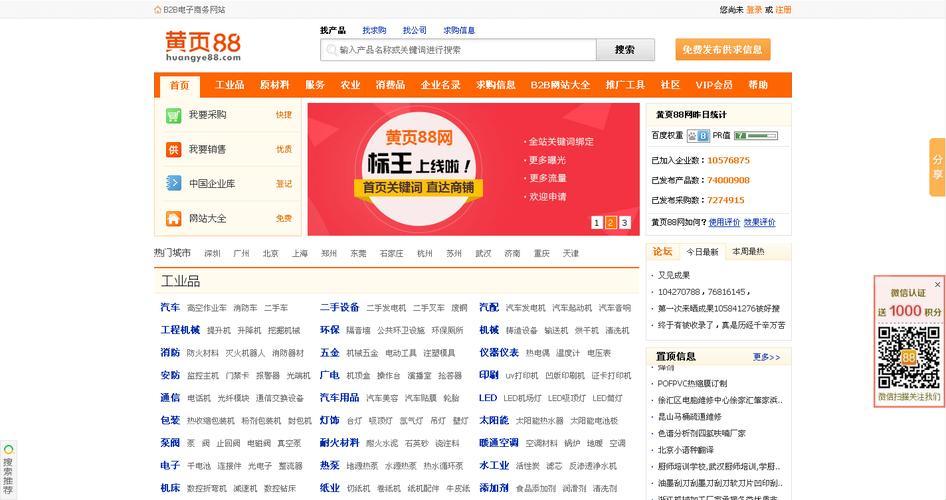
Task: Select hot city 深圳
Action: [x=212, y=253]
